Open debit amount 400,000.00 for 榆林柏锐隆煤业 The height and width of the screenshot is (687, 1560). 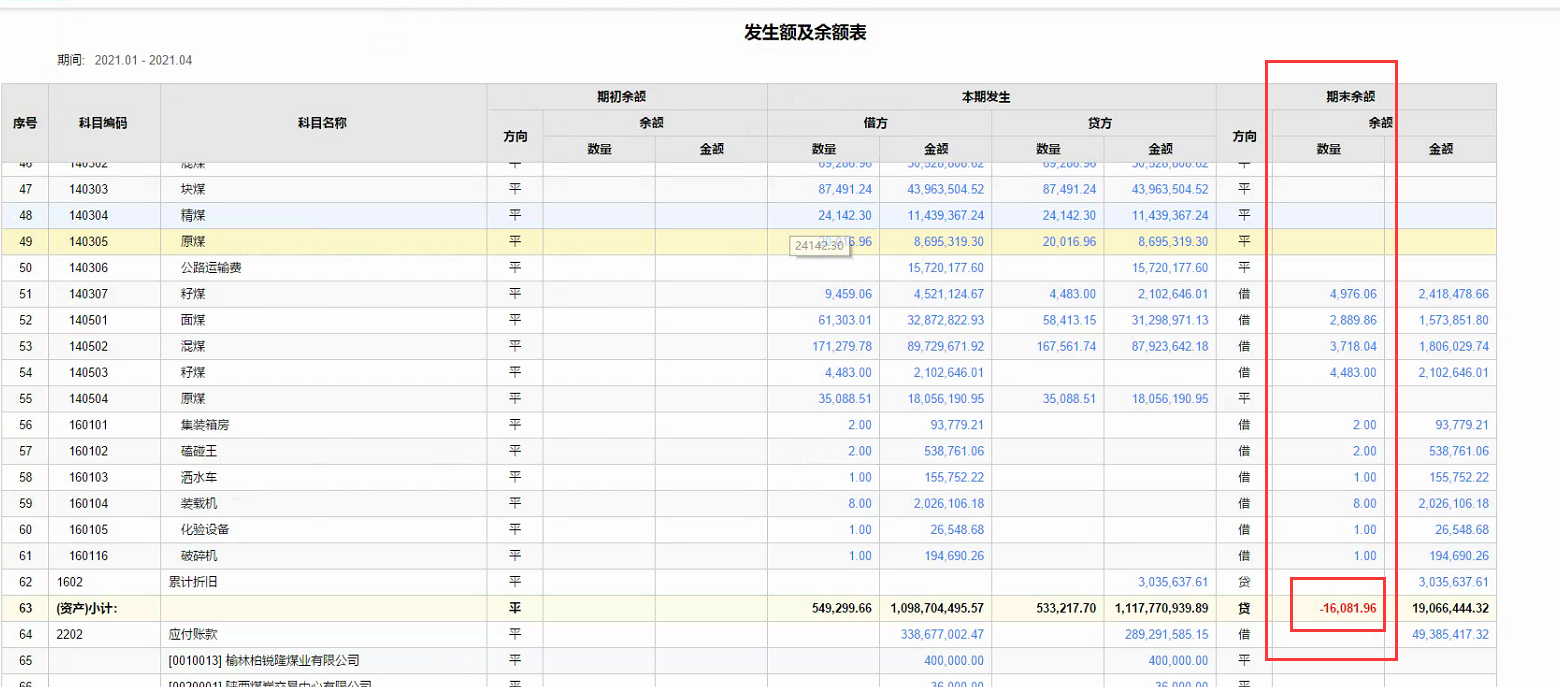pos(954,660)
